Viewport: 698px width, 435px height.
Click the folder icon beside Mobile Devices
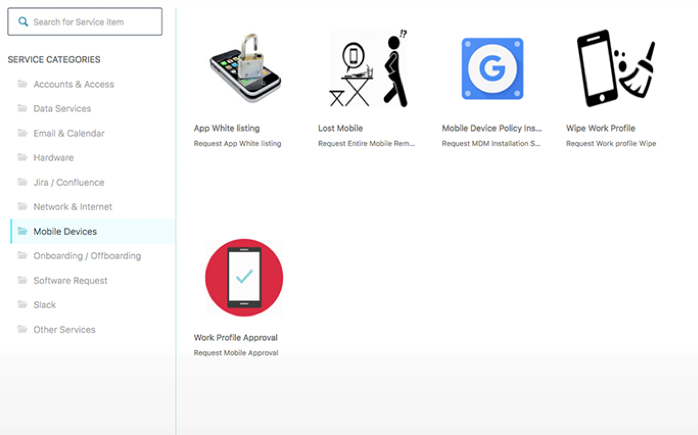(x=22, y=231)
